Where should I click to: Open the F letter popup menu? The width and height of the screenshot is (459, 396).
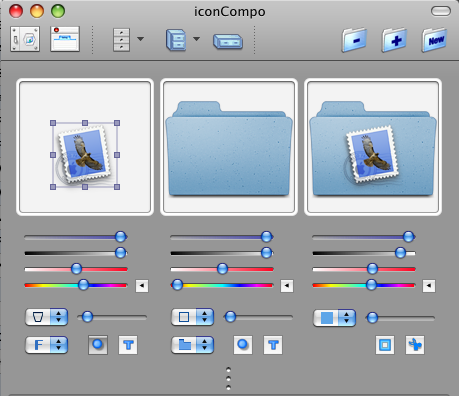[47, 345]
